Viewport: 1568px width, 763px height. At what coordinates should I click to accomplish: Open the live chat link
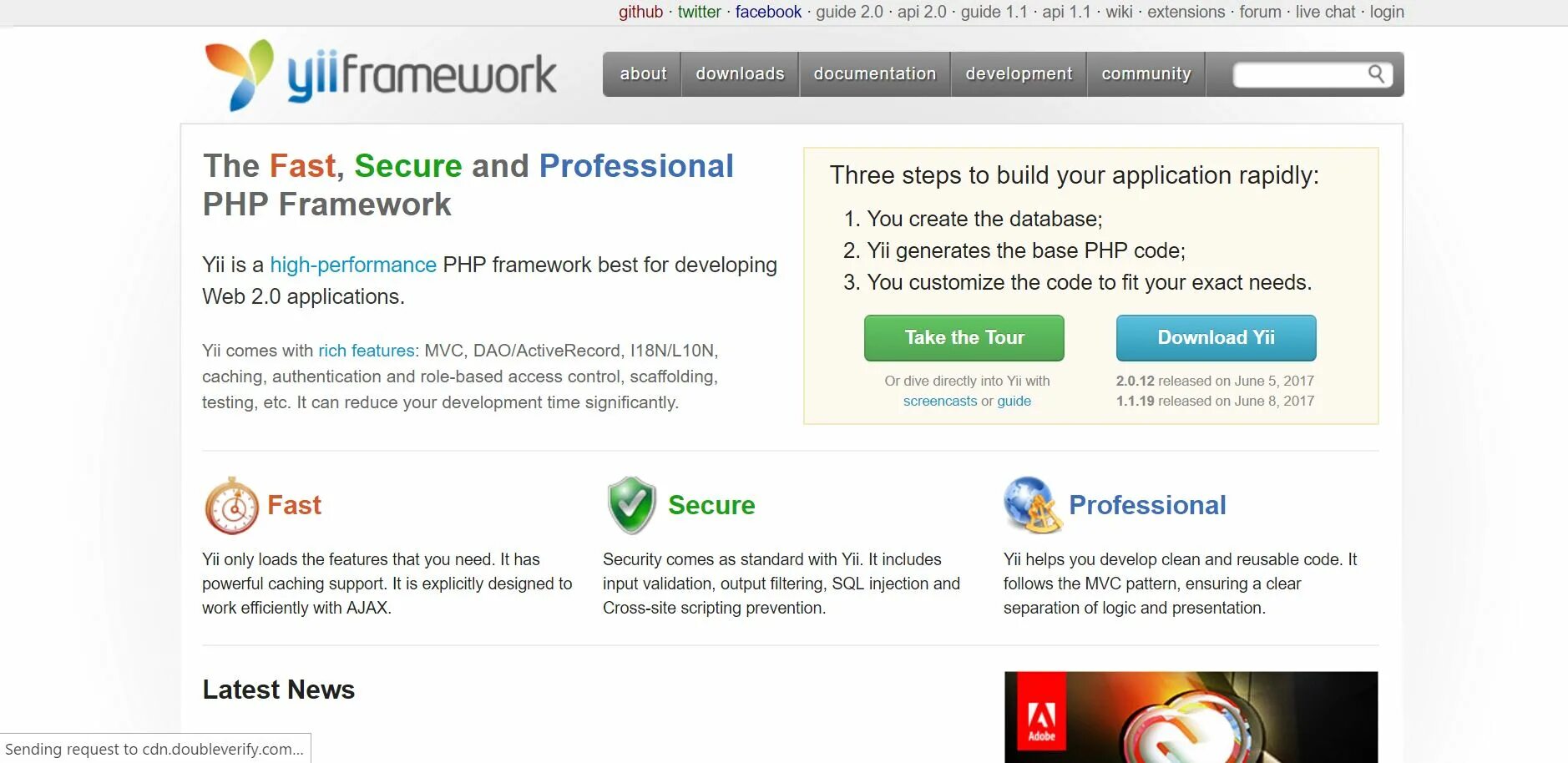1325,12
